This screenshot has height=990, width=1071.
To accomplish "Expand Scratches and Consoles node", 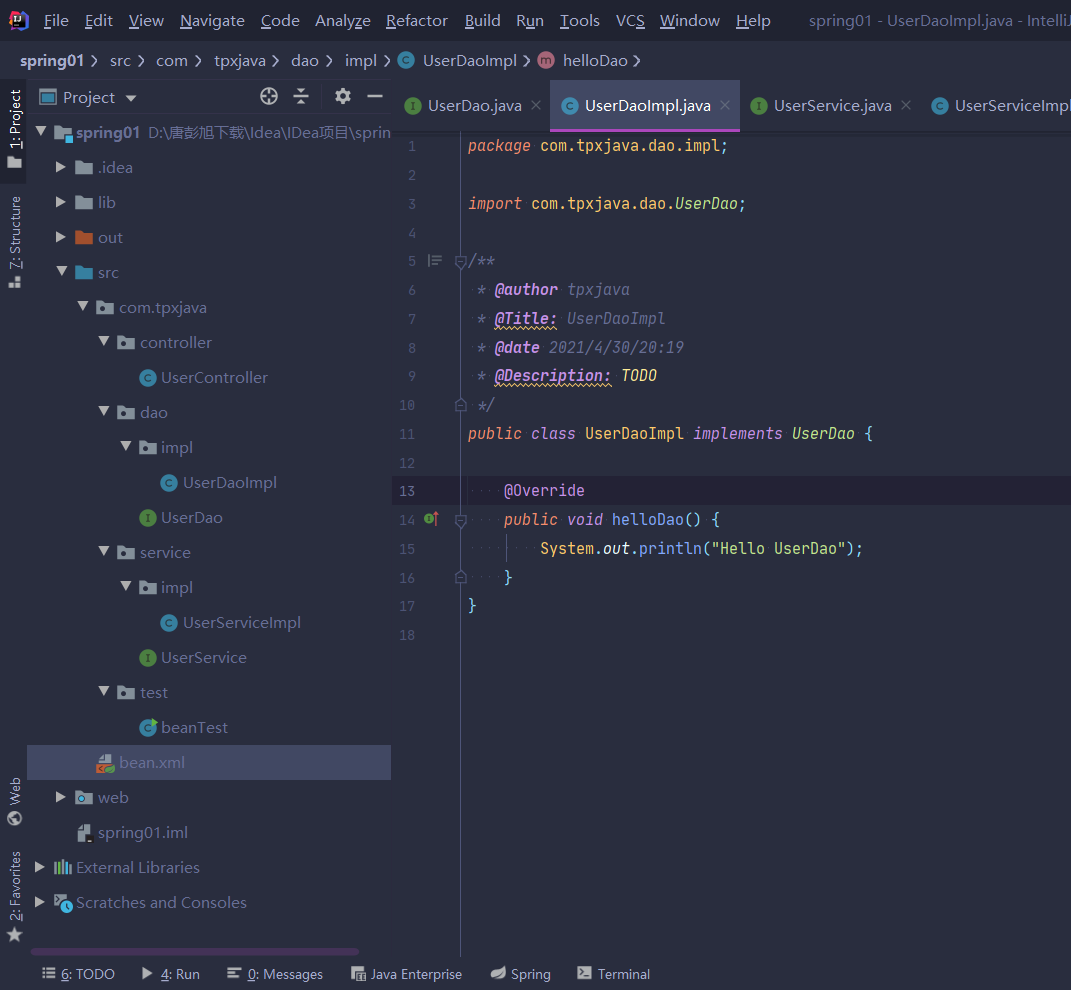I will point(40,902).
